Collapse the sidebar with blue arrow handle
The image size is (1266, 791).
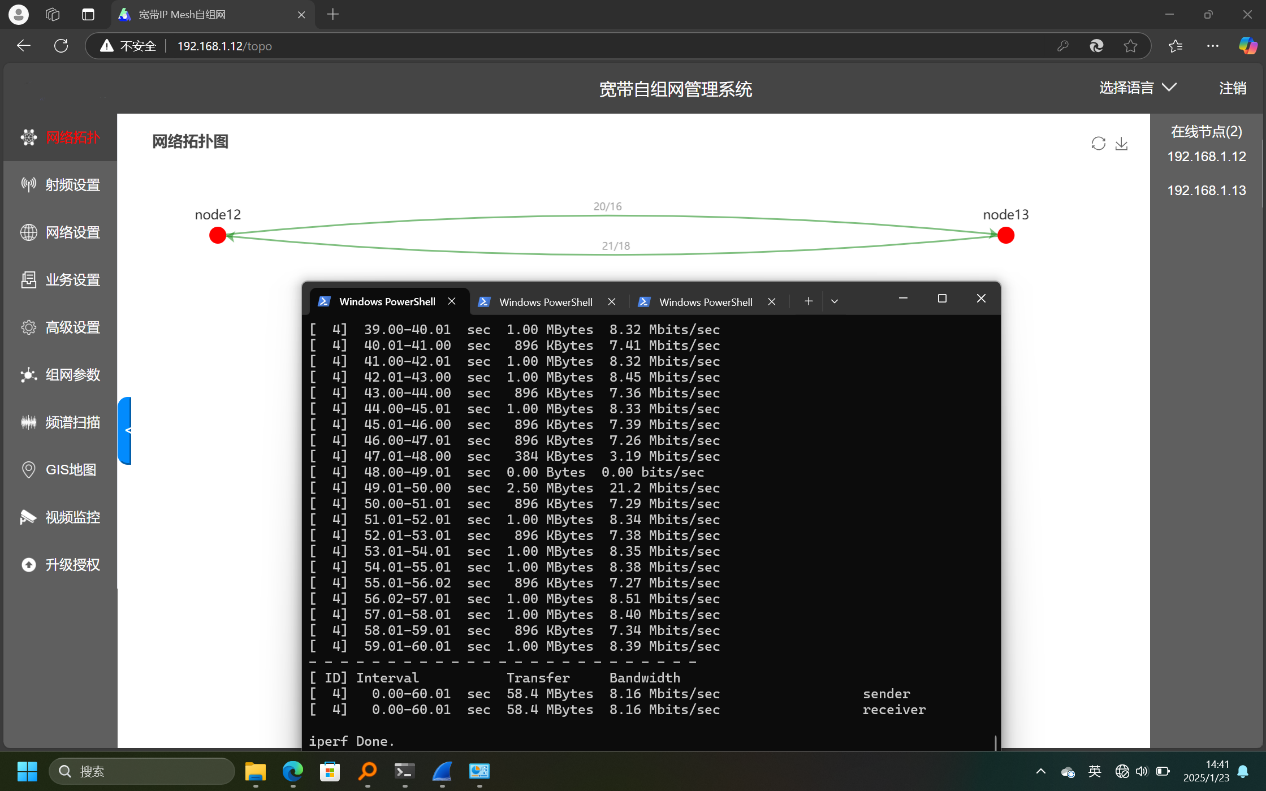point(125,430)
